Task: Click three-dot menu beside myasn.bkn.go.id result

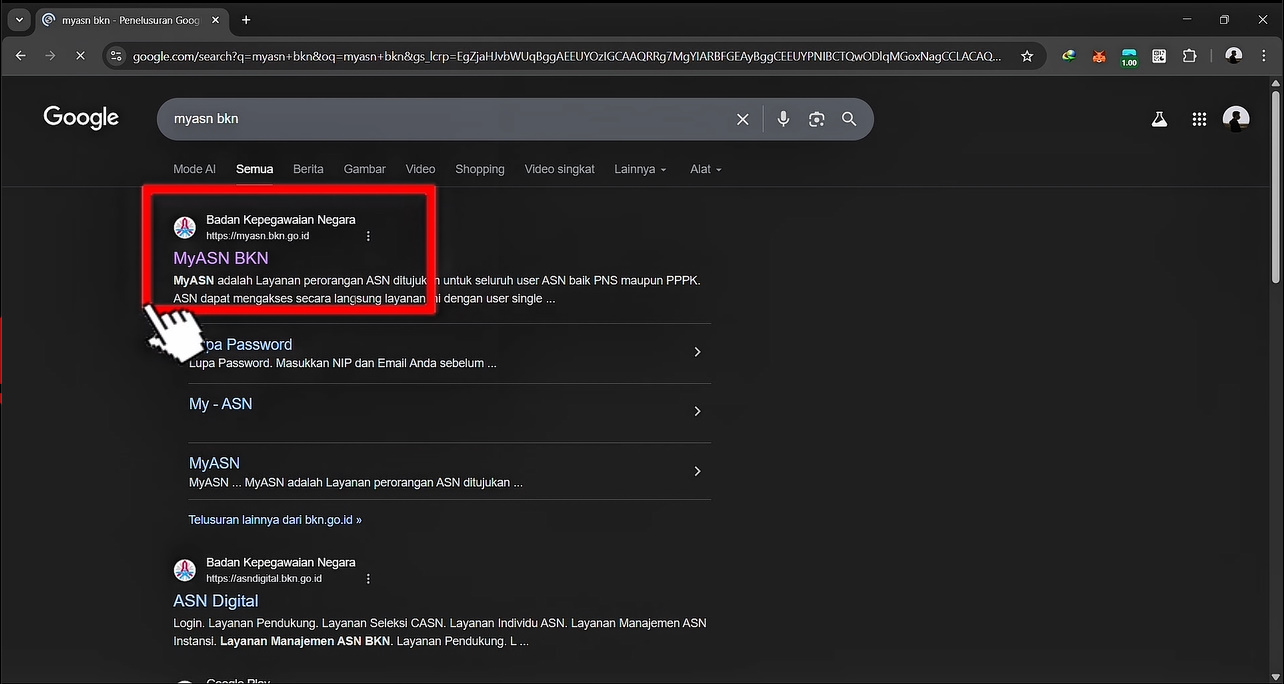Action: click(368, 236)
